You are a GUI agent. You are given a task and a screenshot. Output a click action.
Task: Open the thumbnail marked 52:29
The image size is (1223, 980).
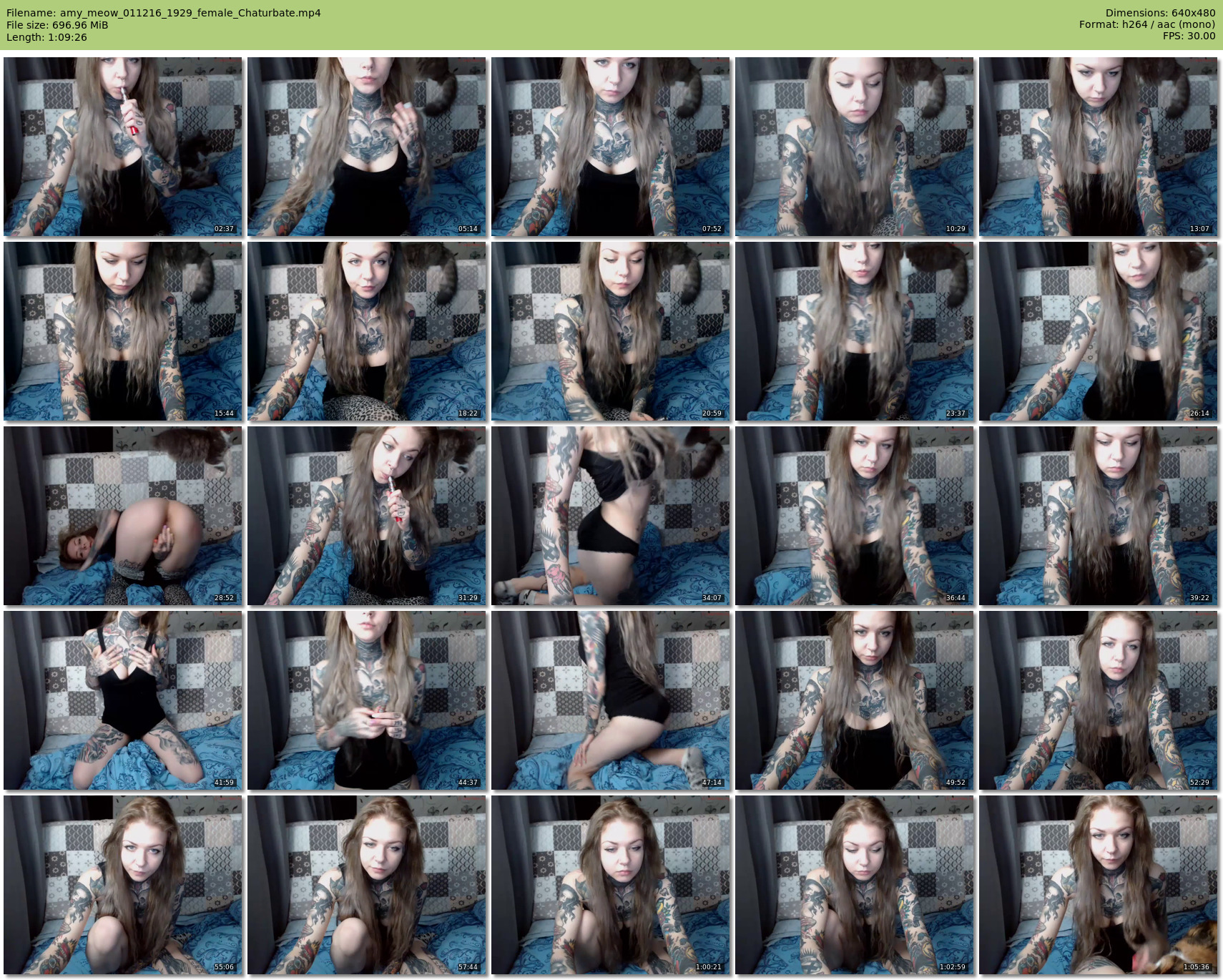click(1099, 700)
